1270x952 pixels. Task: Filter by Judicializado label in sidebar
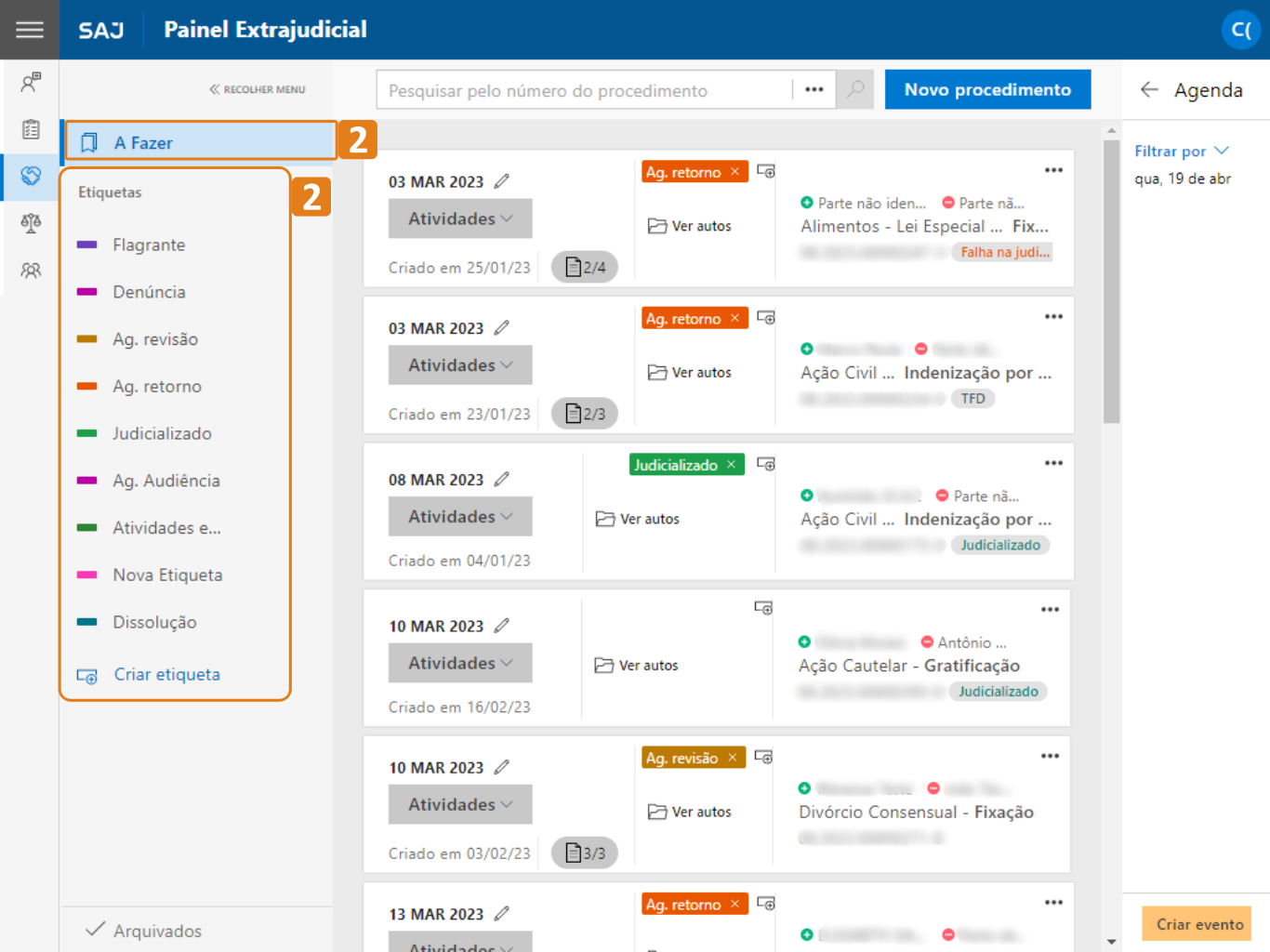[162, 433]
